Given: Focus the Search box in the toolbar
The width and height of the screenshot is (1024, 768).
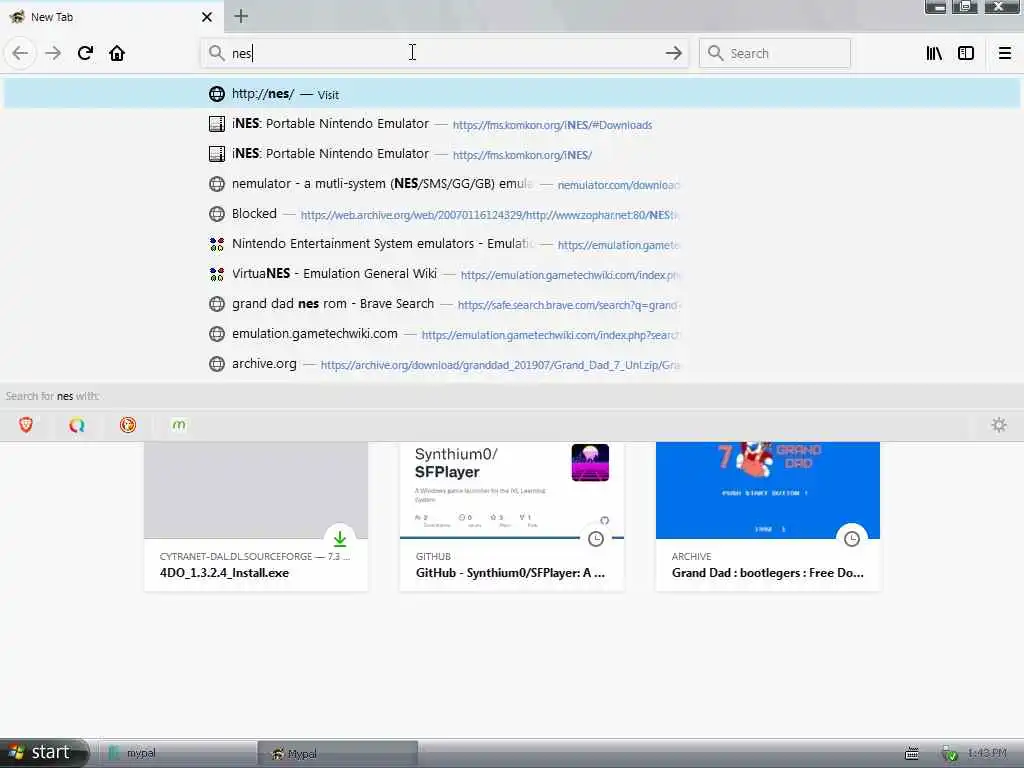Looking at the screenshot, I should pyautogui.click(x=775, y=53).
